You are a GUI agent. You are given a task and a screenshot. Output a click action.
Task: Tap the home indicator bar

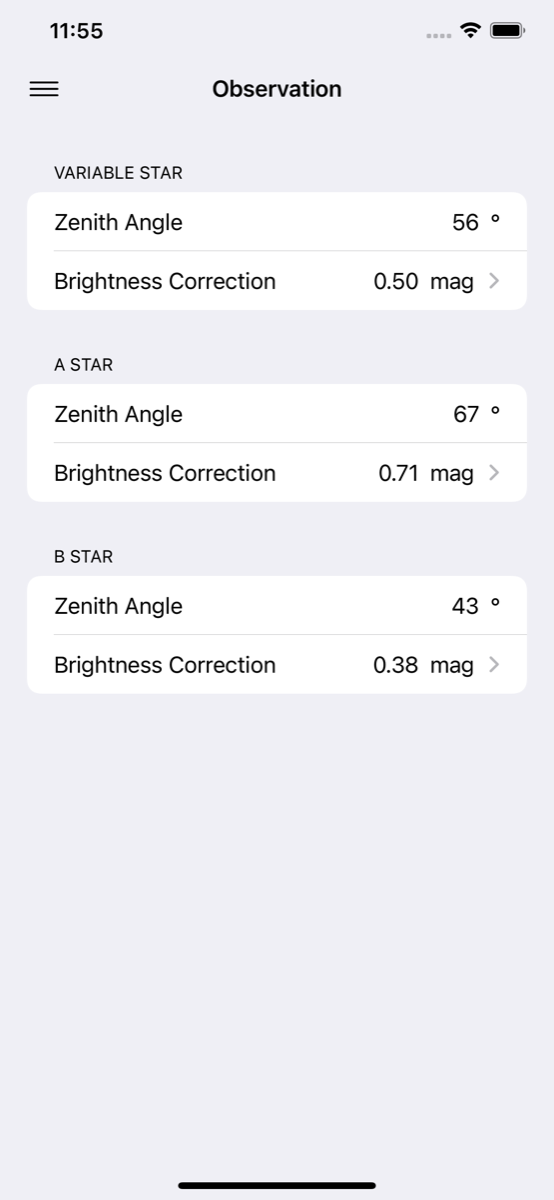[277, 1185]
